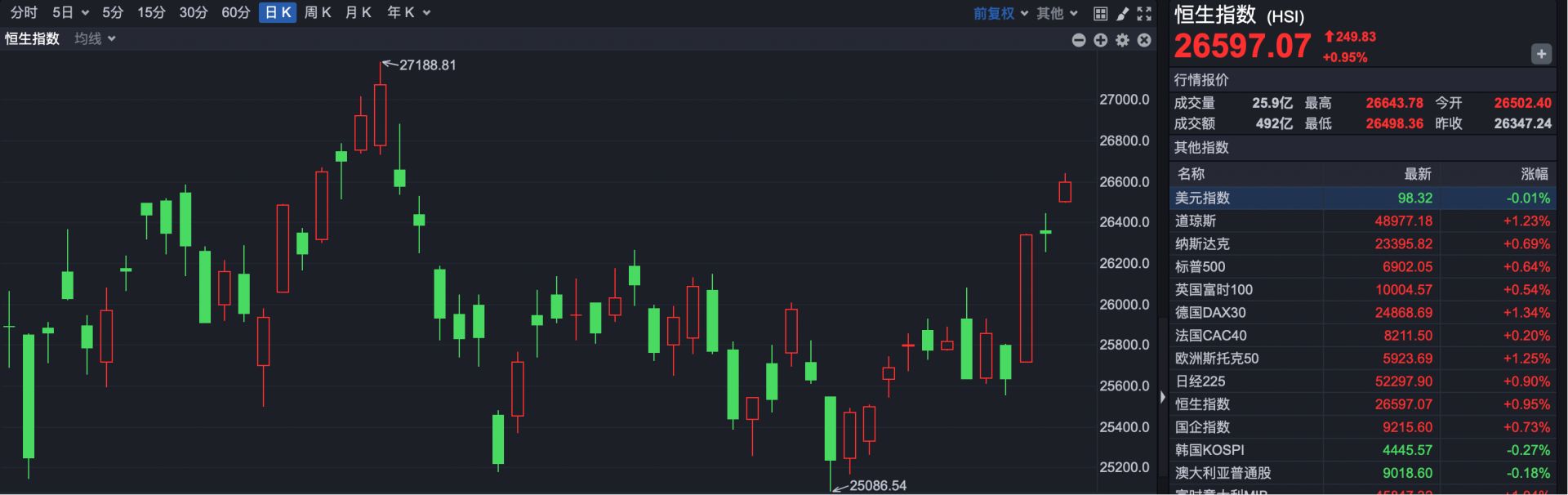Zoom in chart with plus icon

point(1101,40)
